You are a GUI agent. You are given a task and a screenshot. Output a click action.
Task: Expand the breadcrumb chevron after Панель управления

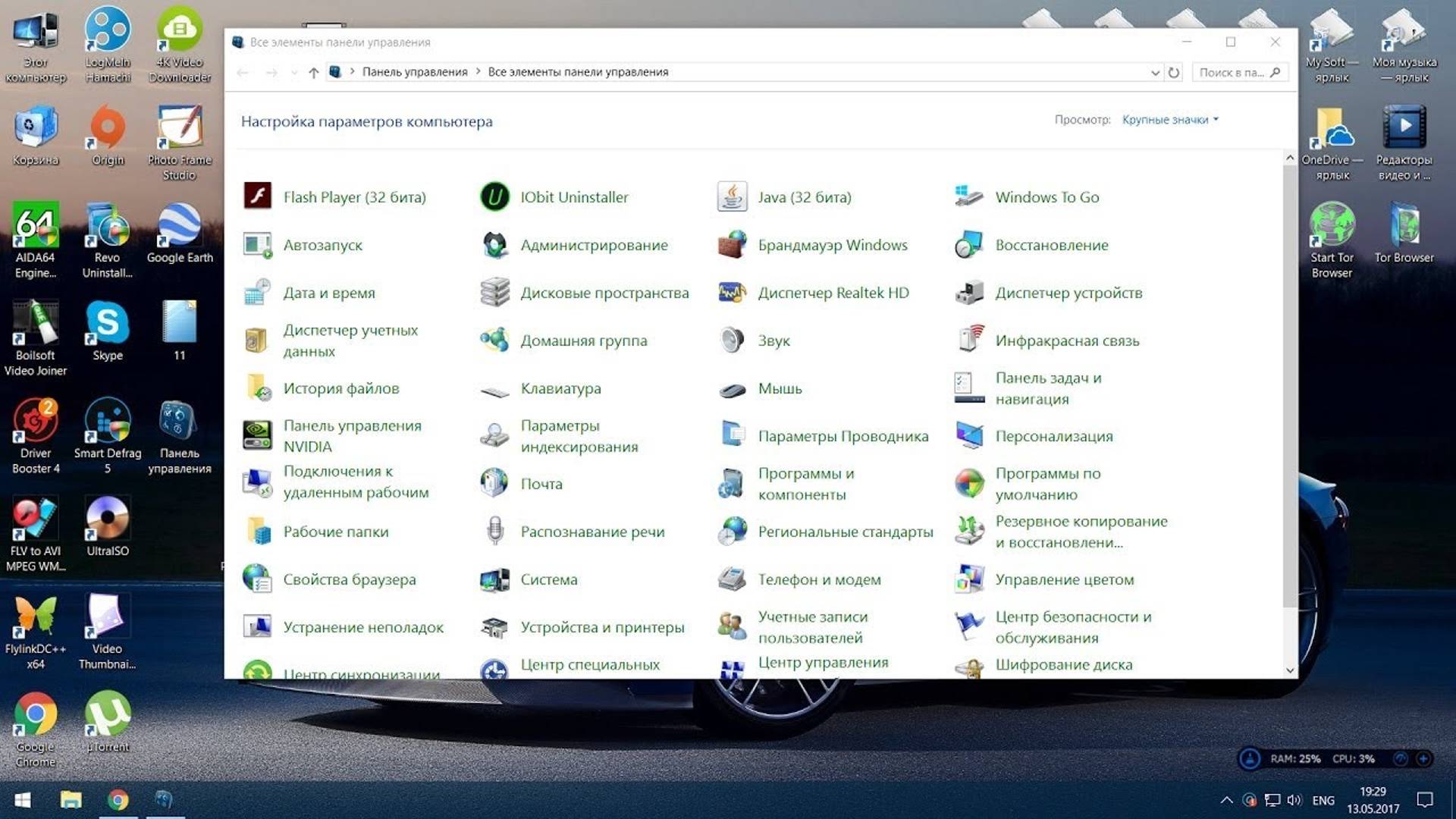[x=477, y=71]
